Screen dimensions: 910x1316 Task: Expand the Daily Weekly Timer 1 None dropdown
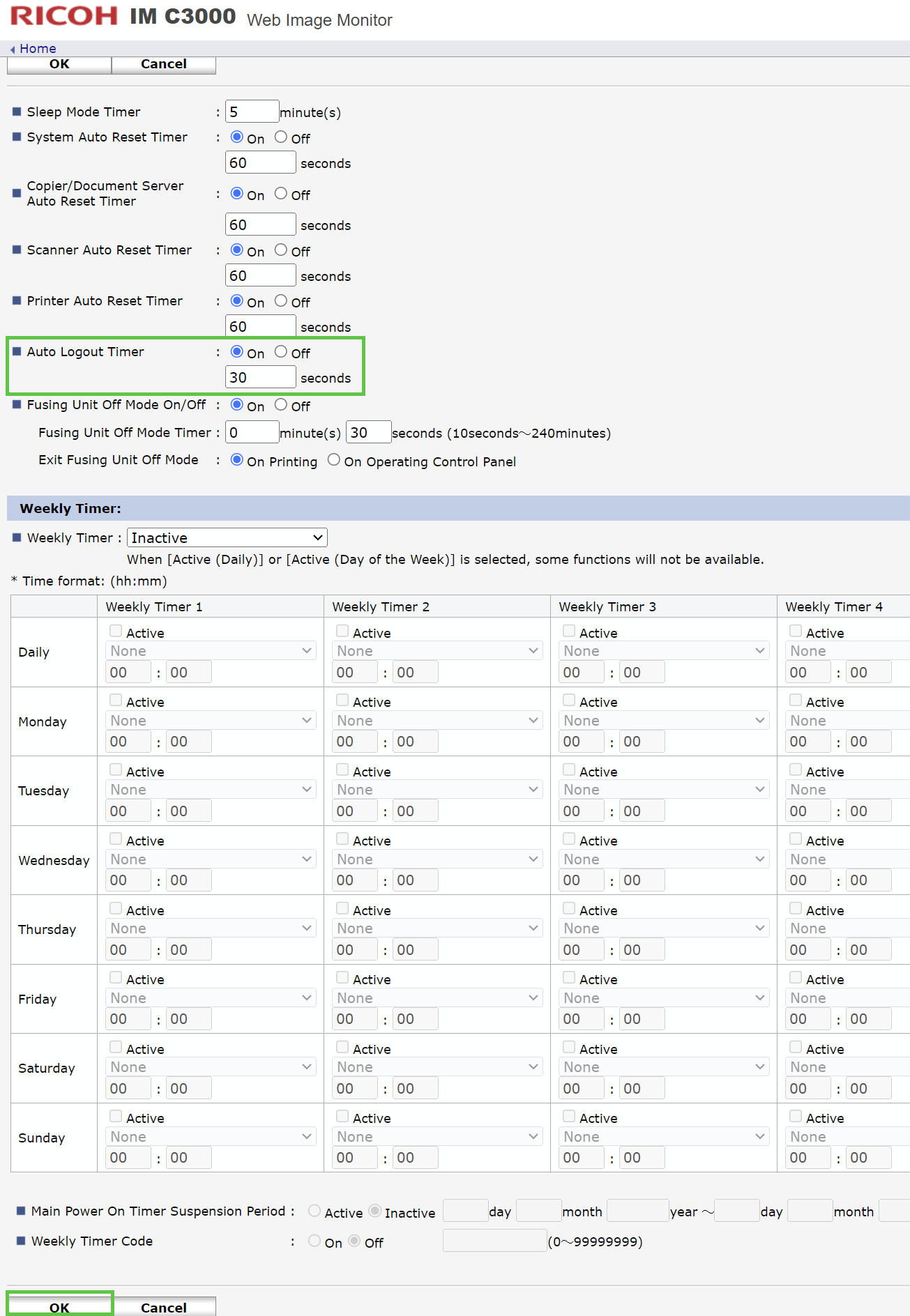click(211, 651)
